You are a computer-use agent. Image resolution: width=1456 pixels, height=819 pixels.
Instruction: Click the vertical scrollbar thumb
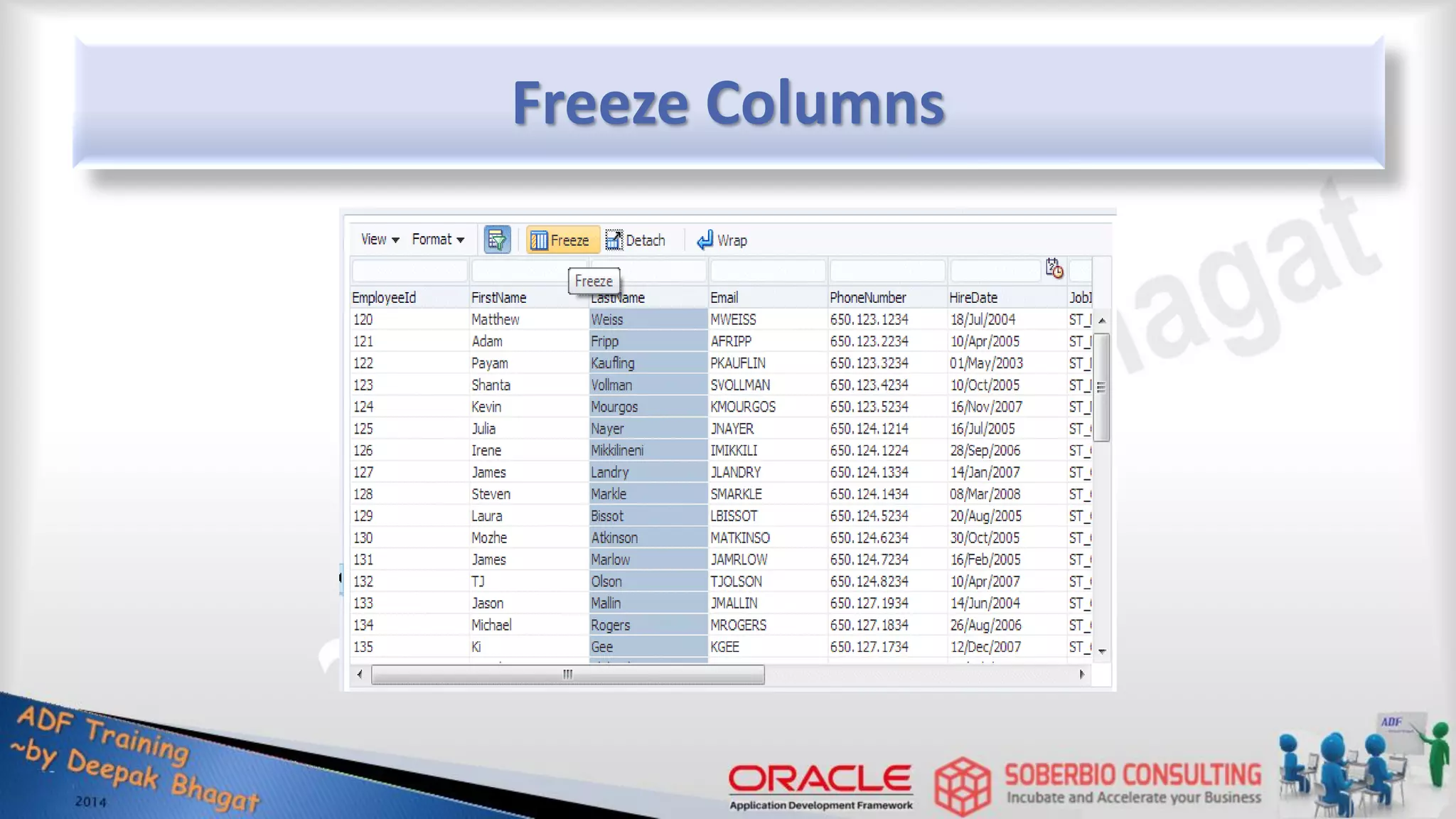pyautogui.click(x=1101, y=387)
